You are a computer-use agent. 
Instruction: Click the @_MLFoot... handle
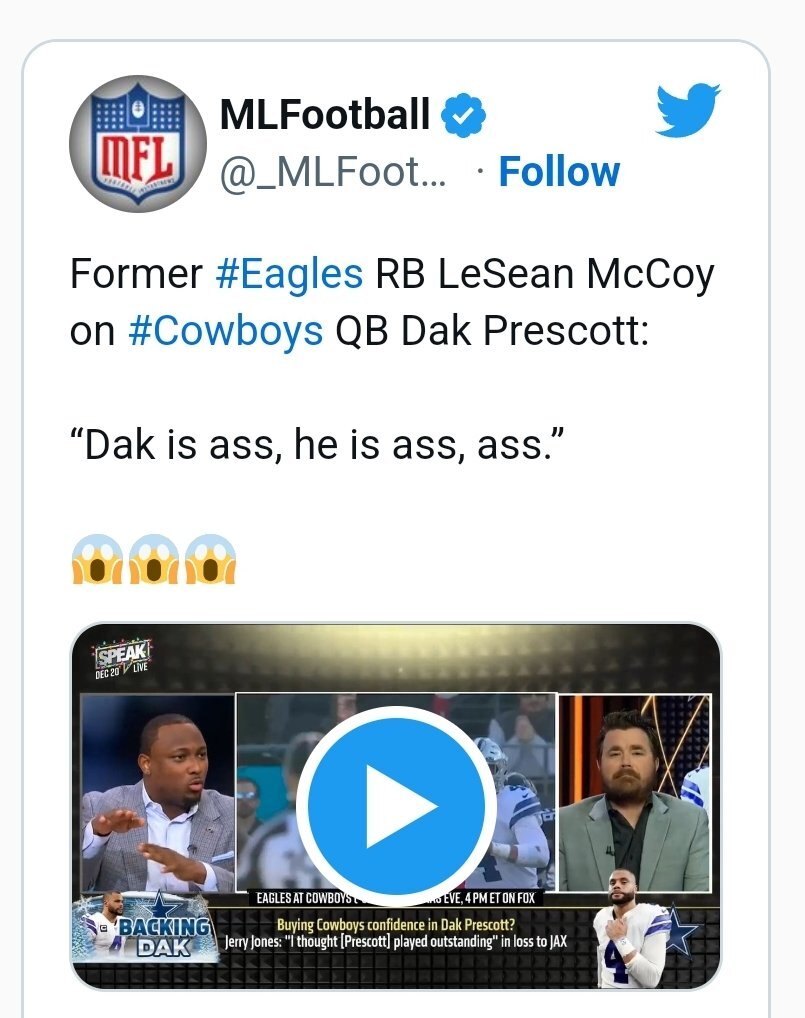(x=333, y=173)
